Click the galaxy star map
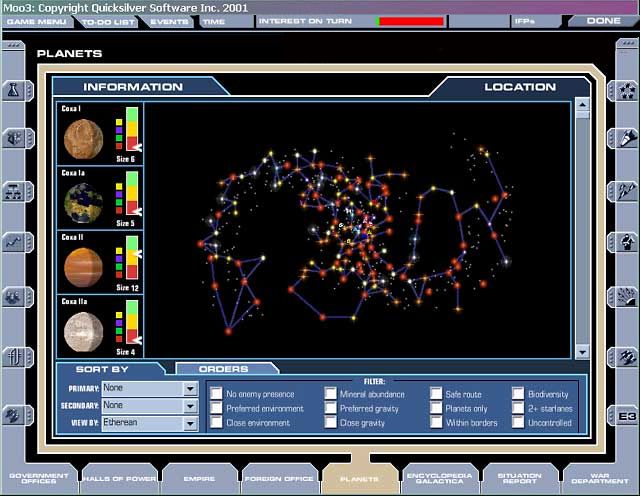640x496 pixels. (358, 230)
